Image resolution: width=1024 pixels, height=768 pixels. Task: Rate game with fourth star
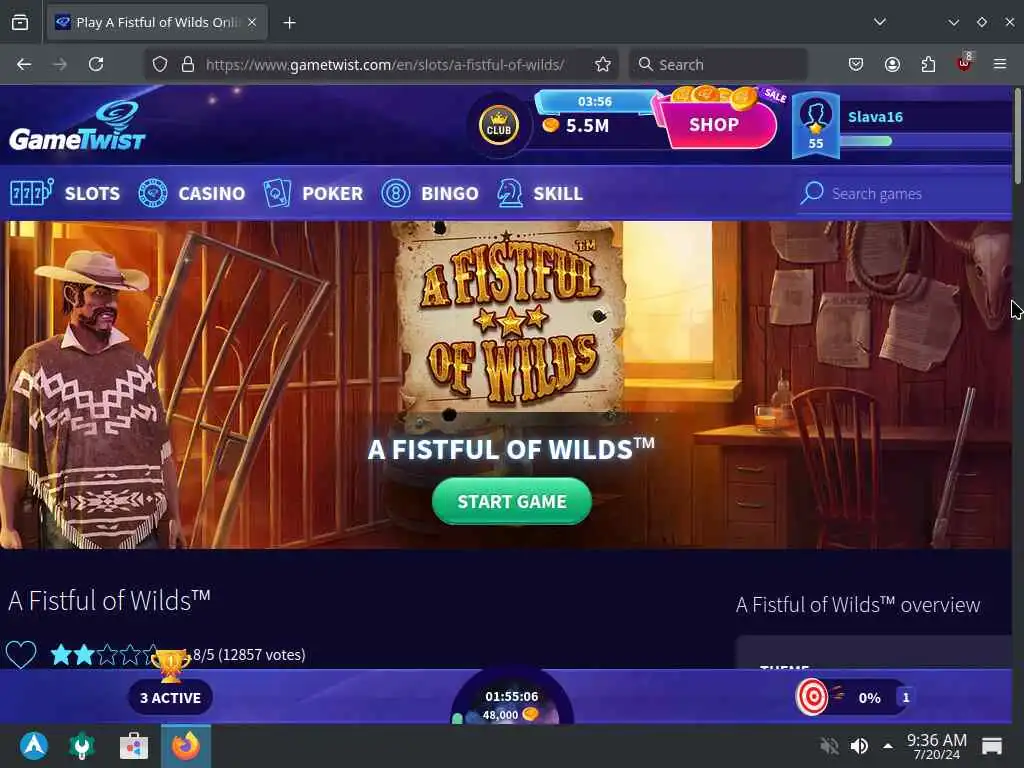click(x=130, y=654)
